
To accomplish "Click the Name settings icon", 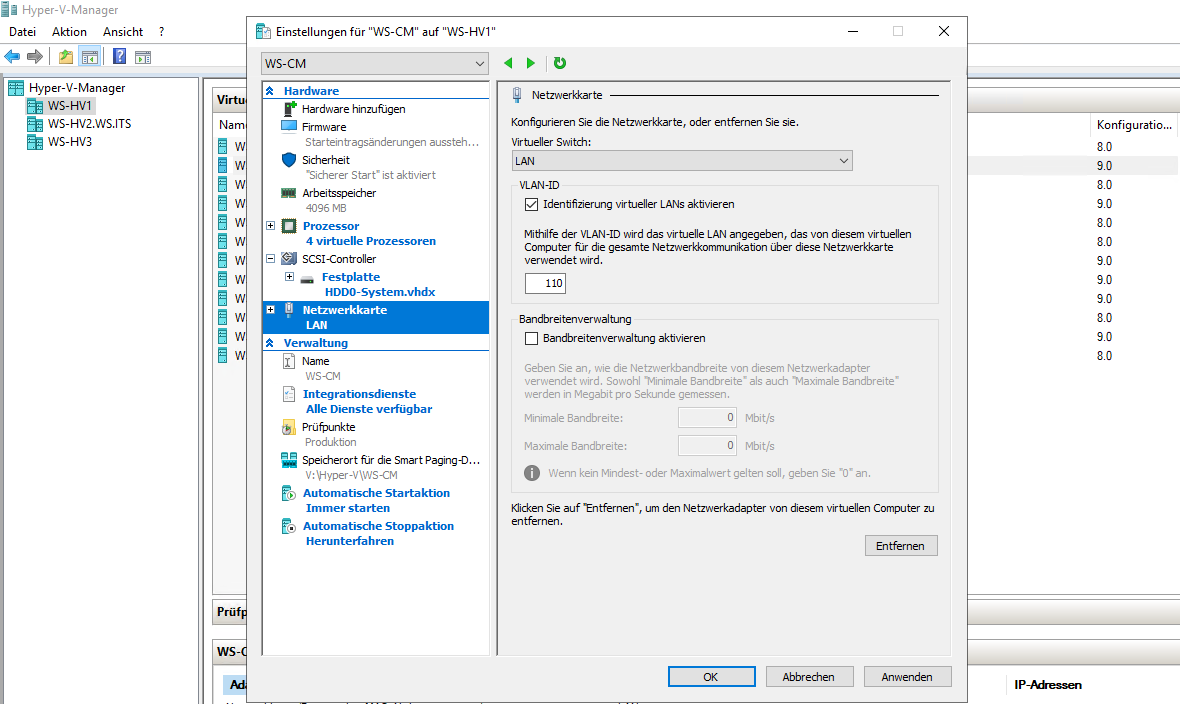I will coord(289,361).
